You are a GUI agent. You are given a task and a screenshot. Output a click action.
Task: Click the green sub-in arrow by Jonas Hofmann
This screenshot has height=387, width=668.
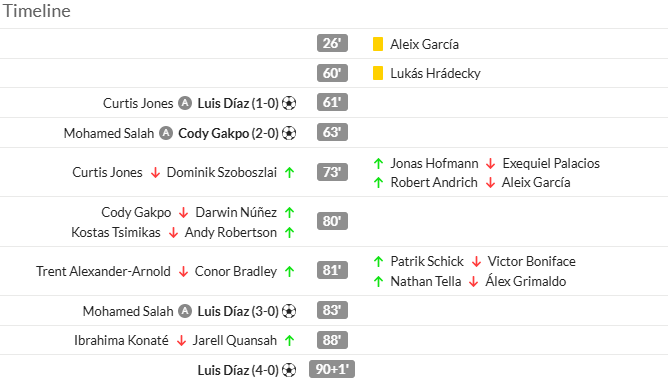click(x=378, y=163)
